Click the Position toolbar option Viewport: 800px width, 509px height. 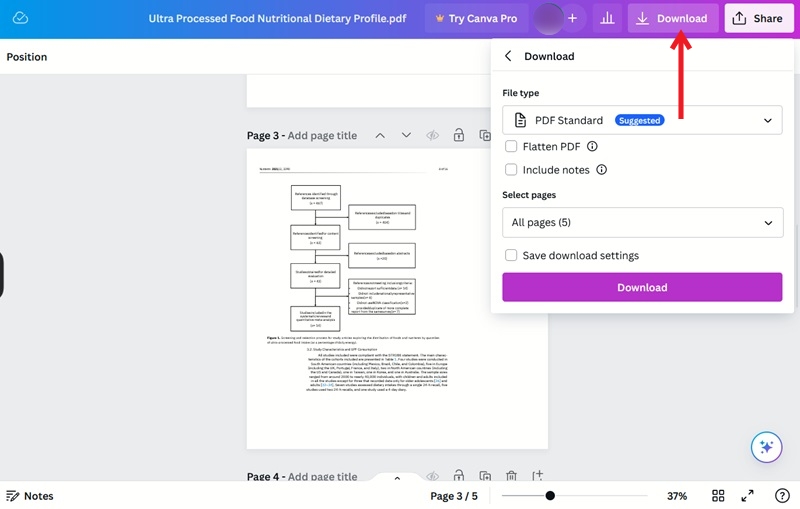(x=27, y=57)
